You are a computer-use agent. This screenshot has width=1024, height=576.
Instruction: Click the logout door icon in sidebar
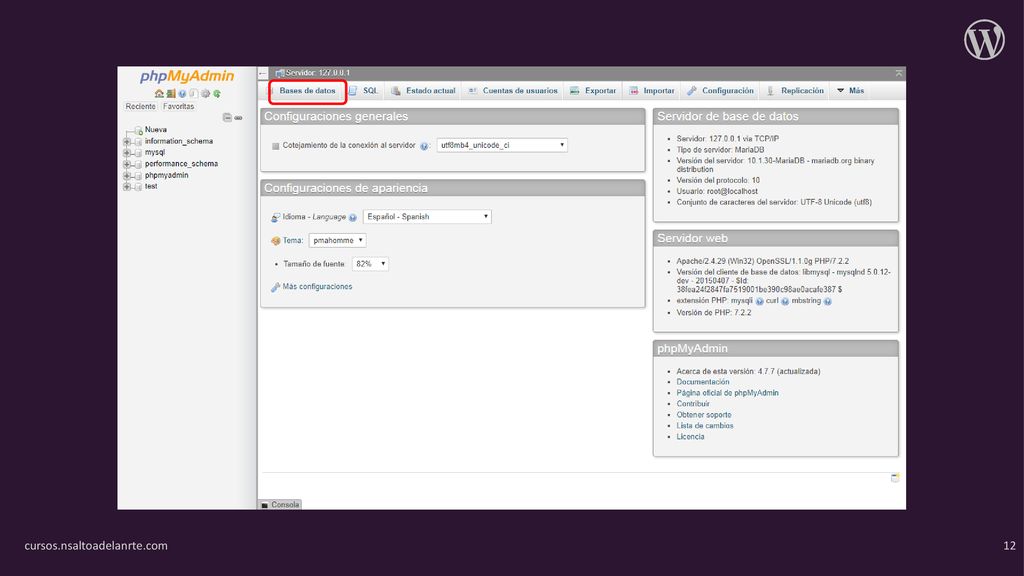pyautogui.click(x=170, y=93)
